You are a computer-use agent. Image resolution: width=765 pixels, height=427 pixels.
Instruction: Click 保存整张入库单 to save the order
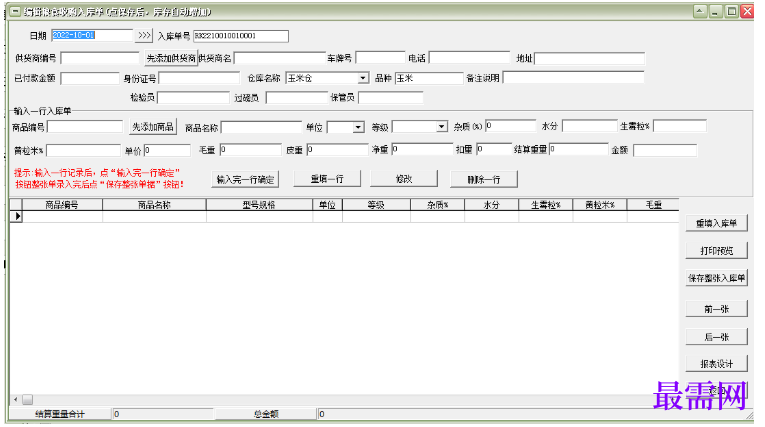(x=717, y=278)
